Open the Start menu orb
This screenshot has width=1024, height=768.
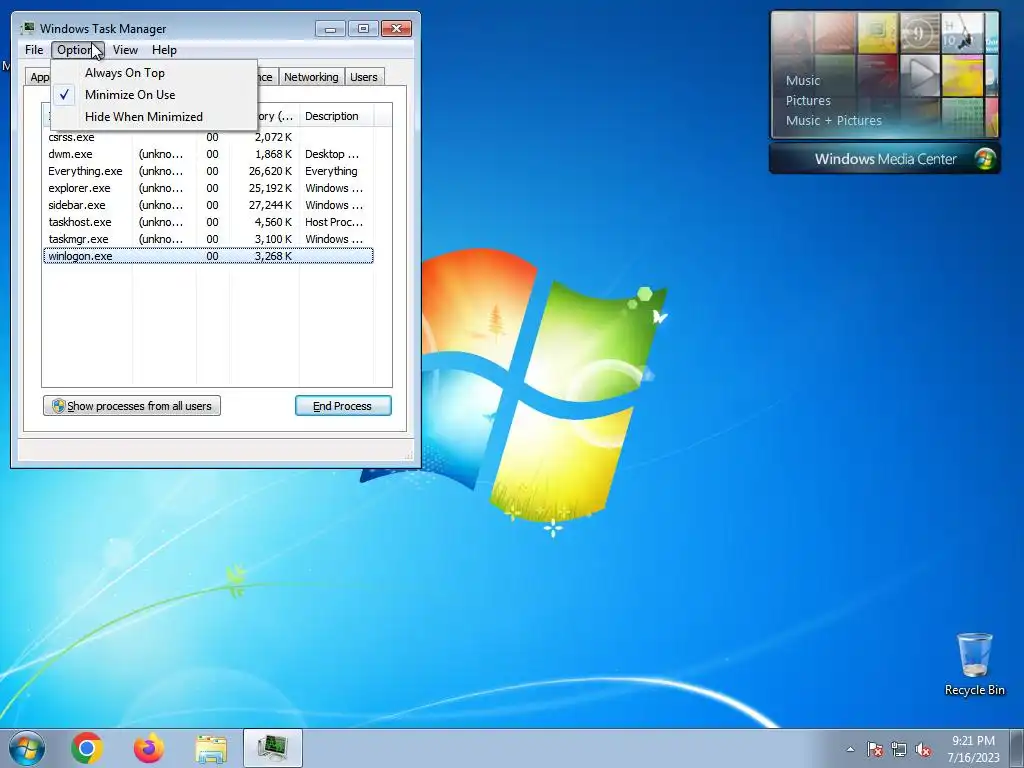click(27, 748)
